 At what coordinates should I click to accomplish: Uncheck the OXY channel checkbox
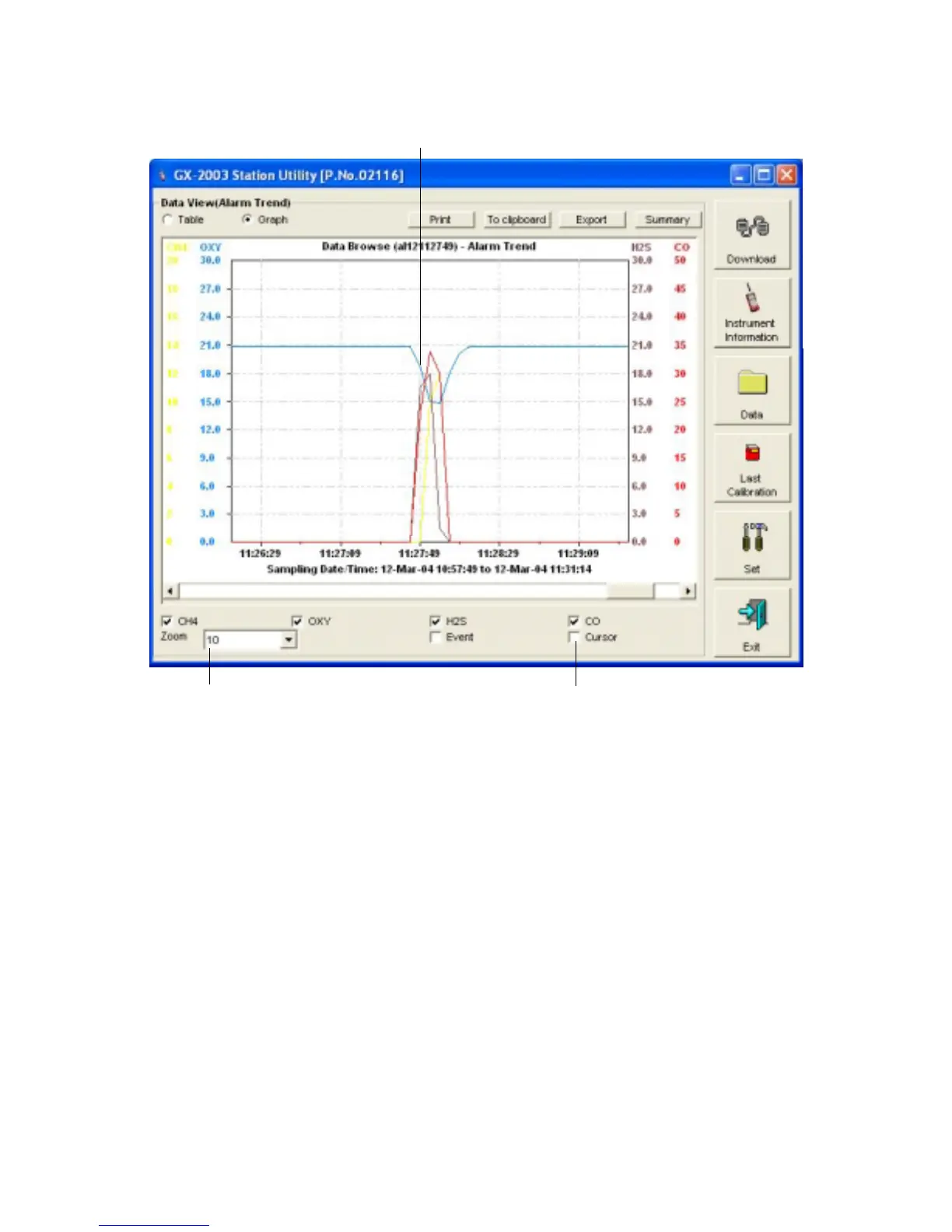click(x=296, y=621)
